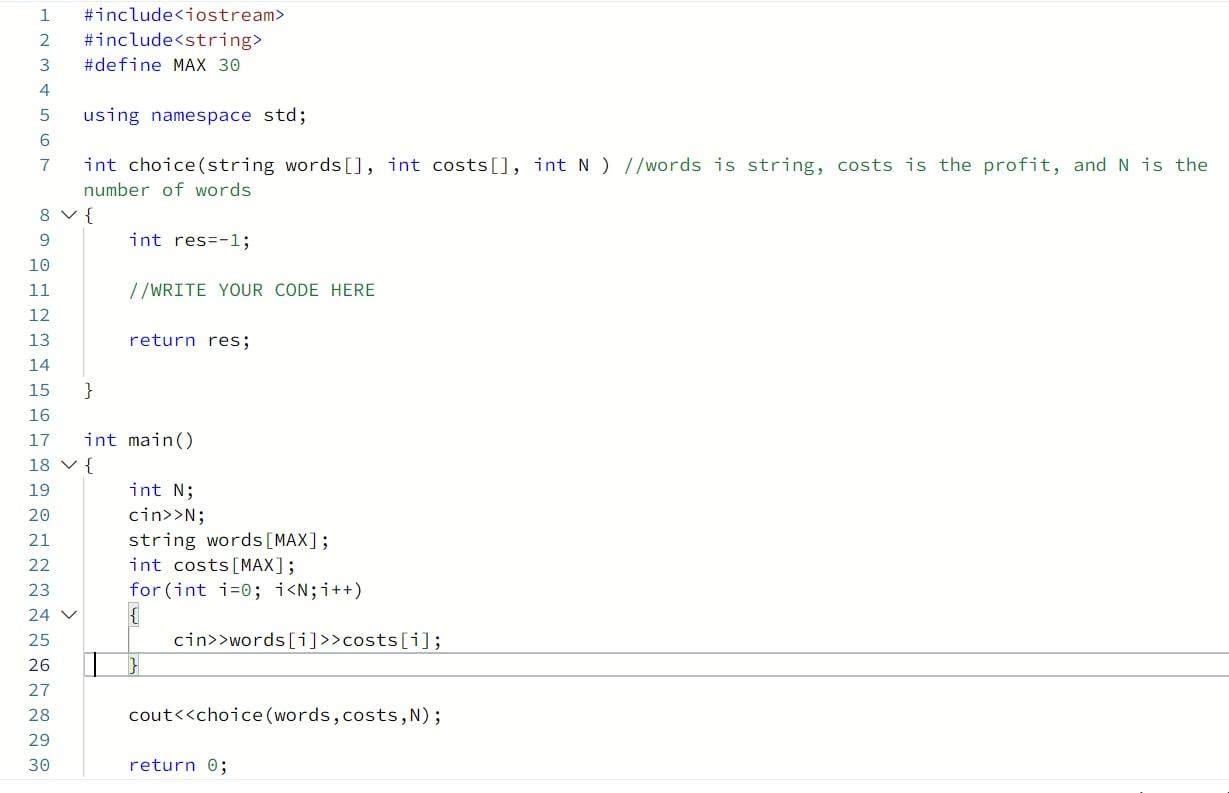
Task: Click on 'int res=-1;' statement
Action: click(189, 240)
